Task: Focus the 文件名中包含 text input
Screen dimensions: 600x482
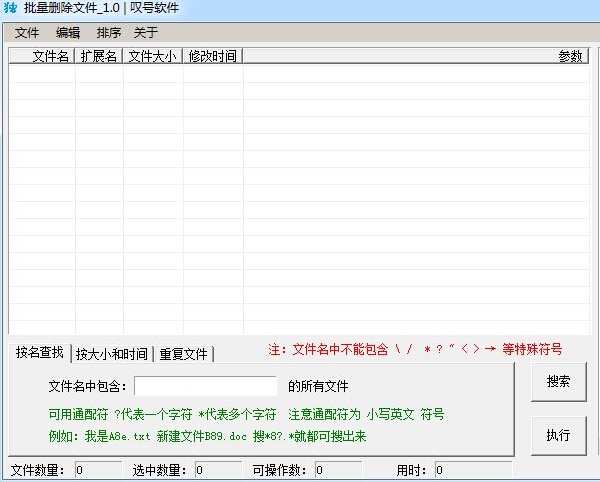Action: coord(205,386)
